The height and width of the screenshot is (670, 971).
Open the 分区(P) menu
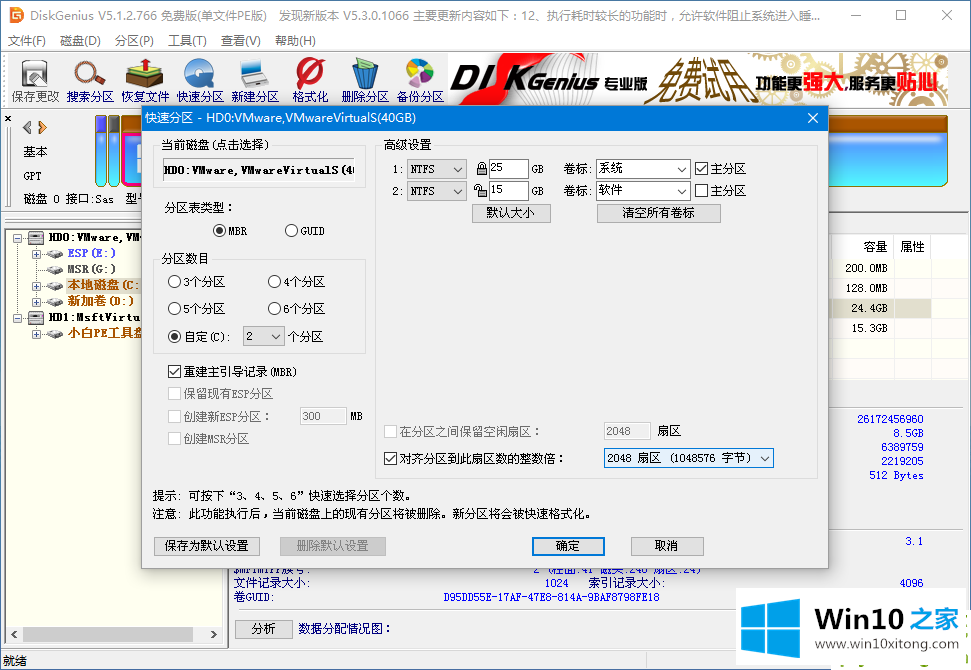click(134, 41)
